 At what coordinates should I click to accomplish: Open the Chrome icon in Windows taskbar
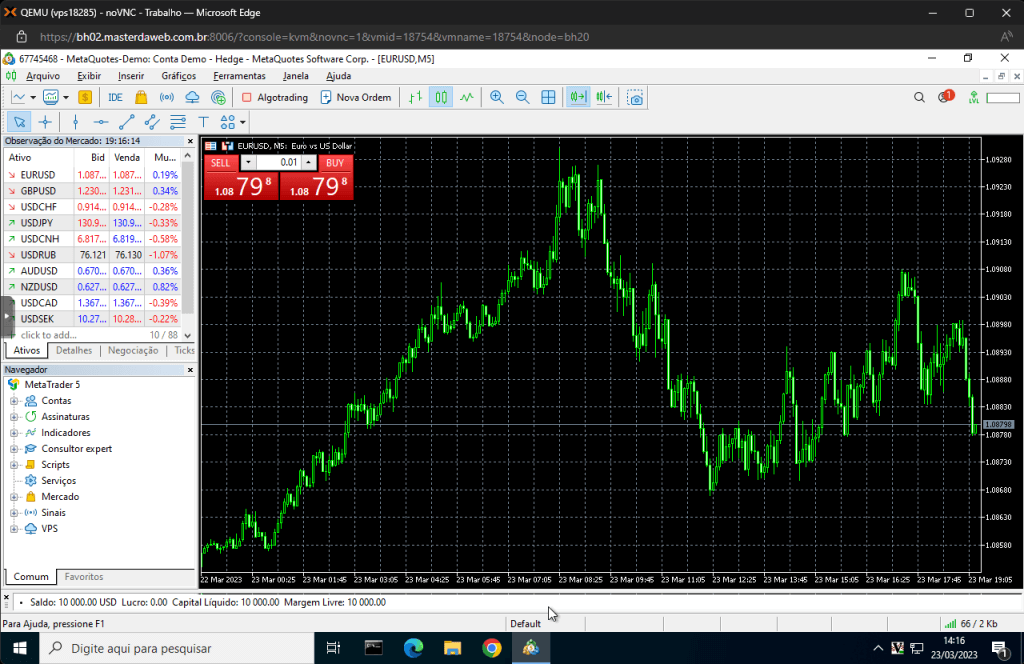[492, 648]
